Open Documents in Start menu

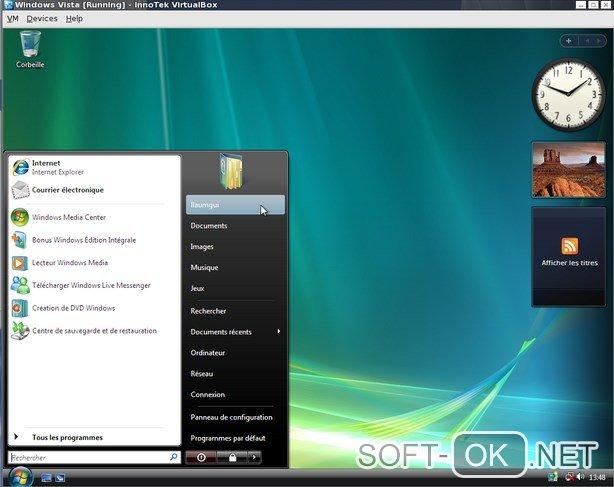(x=209, y=226)
